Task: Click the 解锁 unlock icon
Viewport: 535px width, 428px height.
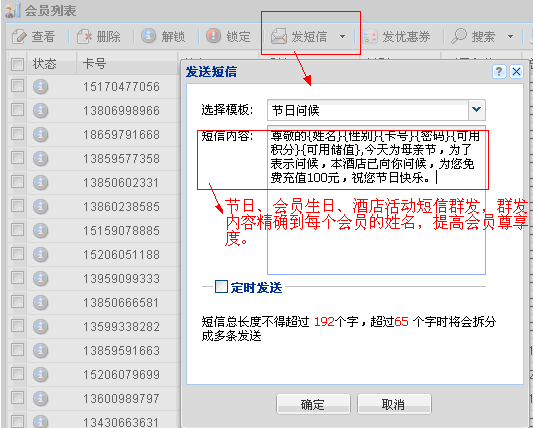Action: click(x=148, y=35)
